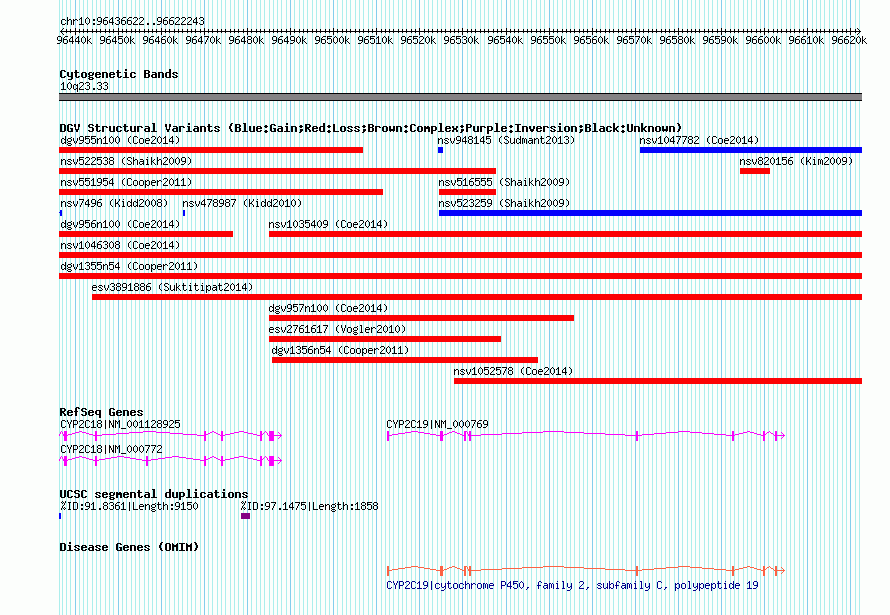The height and width of the screenshot is (615, 890).
Task: Click the RefSeq Genes track title
Action: (x=101, y=412)
